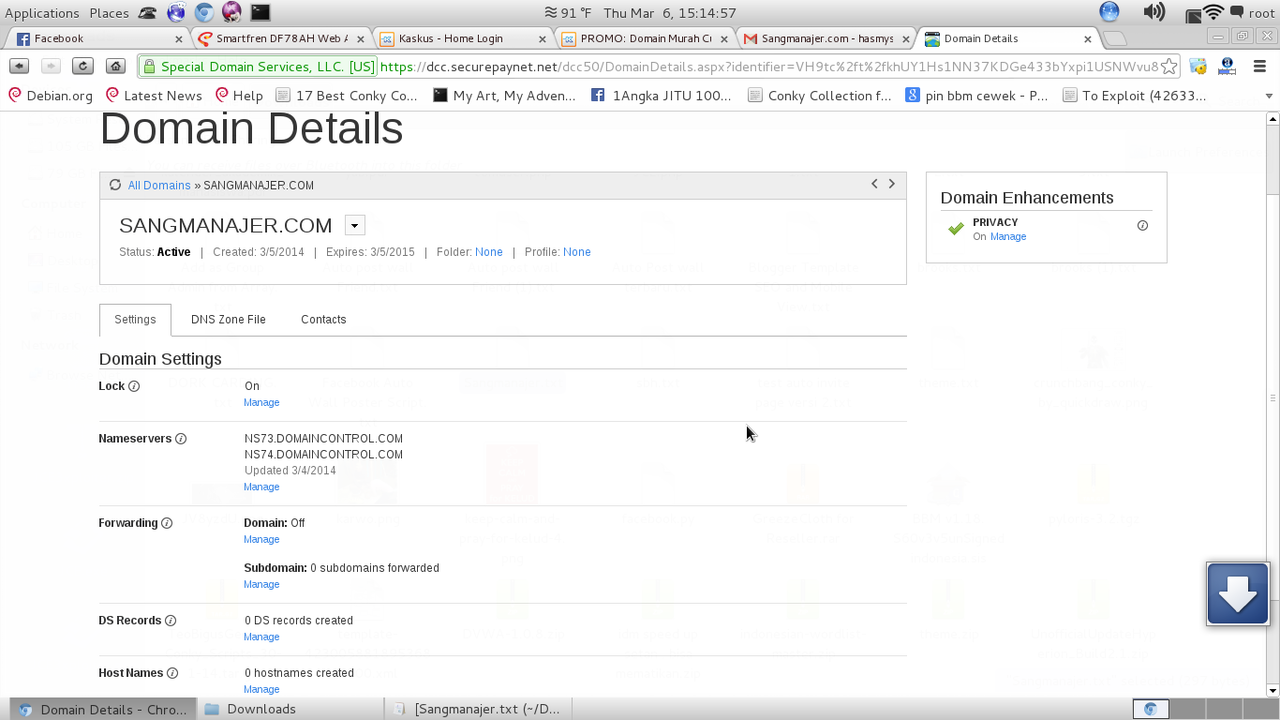Launch Chromium from the top panel
This screenshot has height=720, width=1280.
pyautogui.click(x=204, y=13)
